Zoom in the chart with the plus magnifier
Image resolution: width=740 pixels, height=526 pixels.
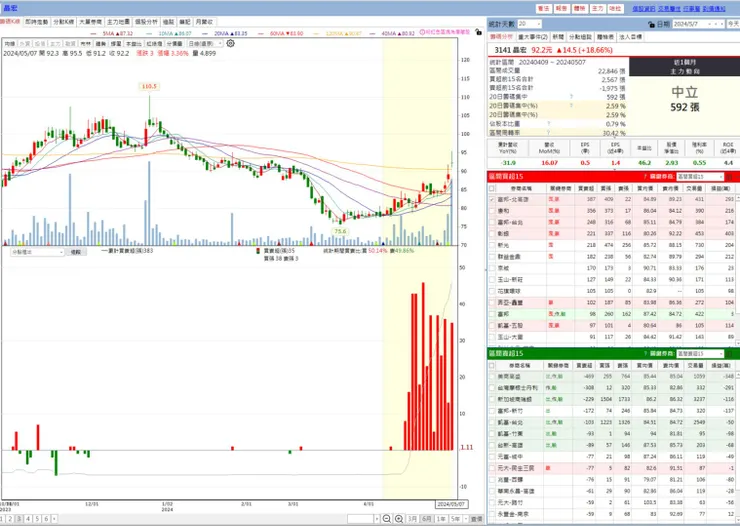[x=399, y=519]
